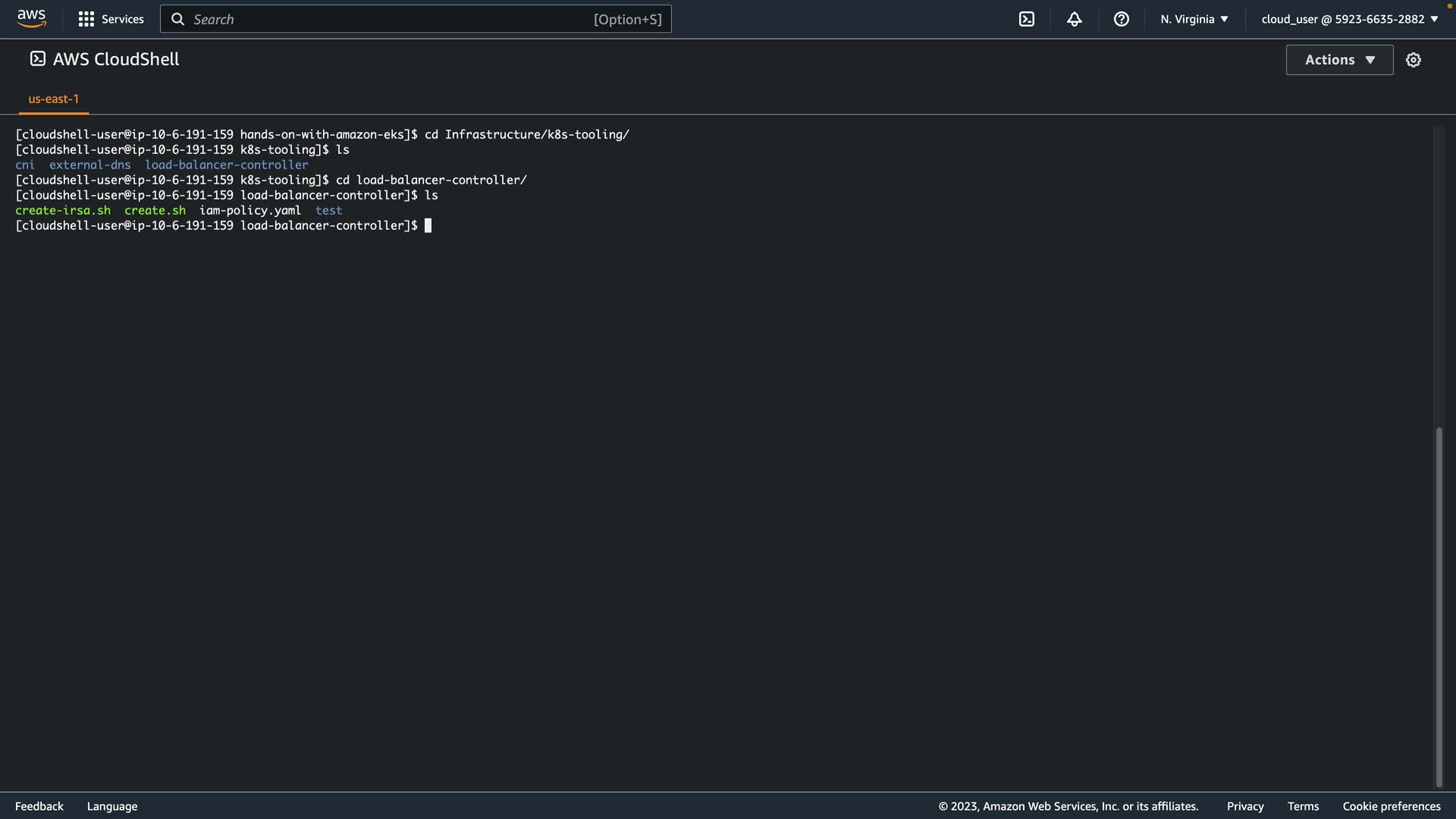Click the search magnifier icon
This screenshot has height=819, width=1456.
(177, 19)
